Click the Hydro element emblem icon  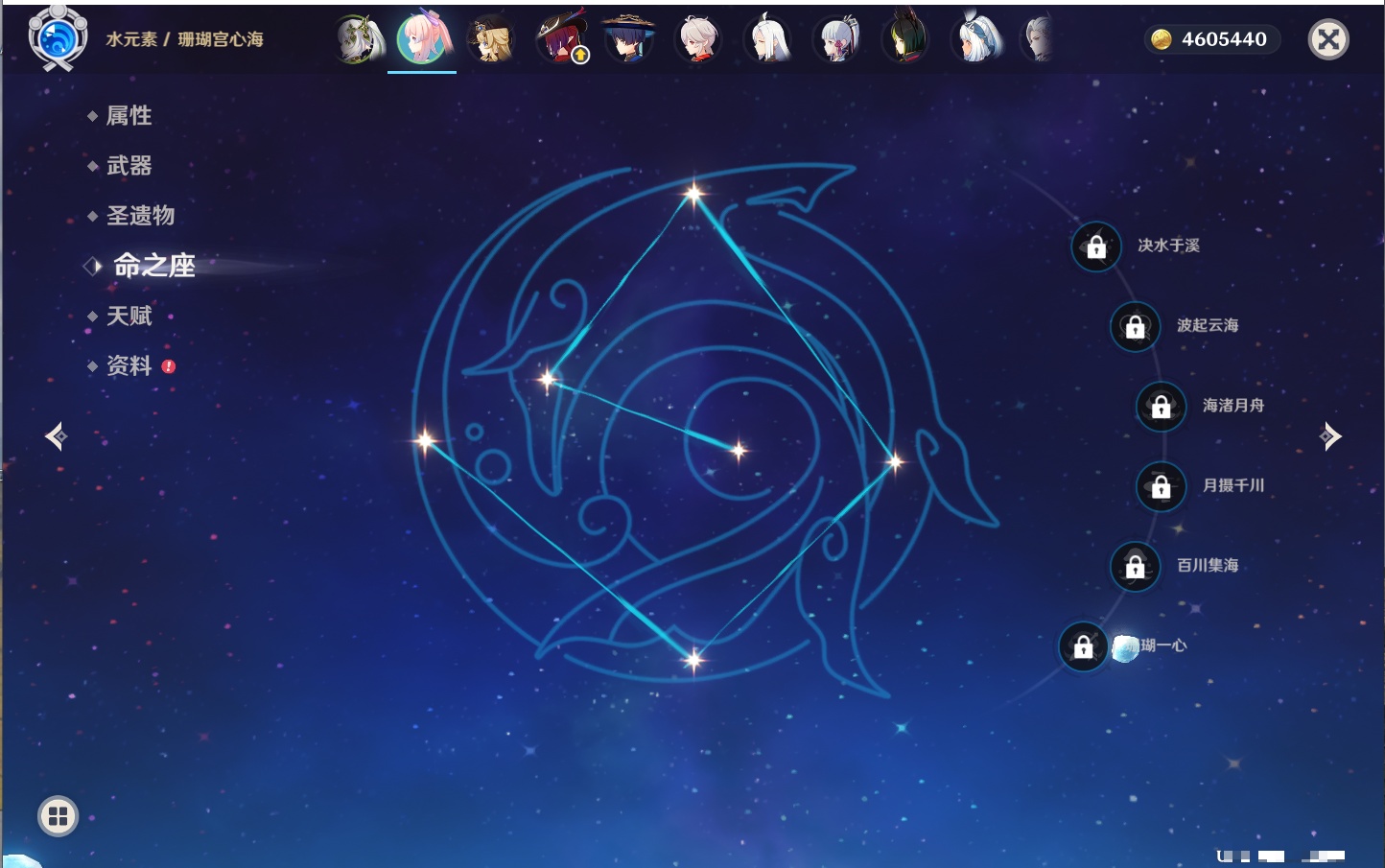(x=58, y=38)
